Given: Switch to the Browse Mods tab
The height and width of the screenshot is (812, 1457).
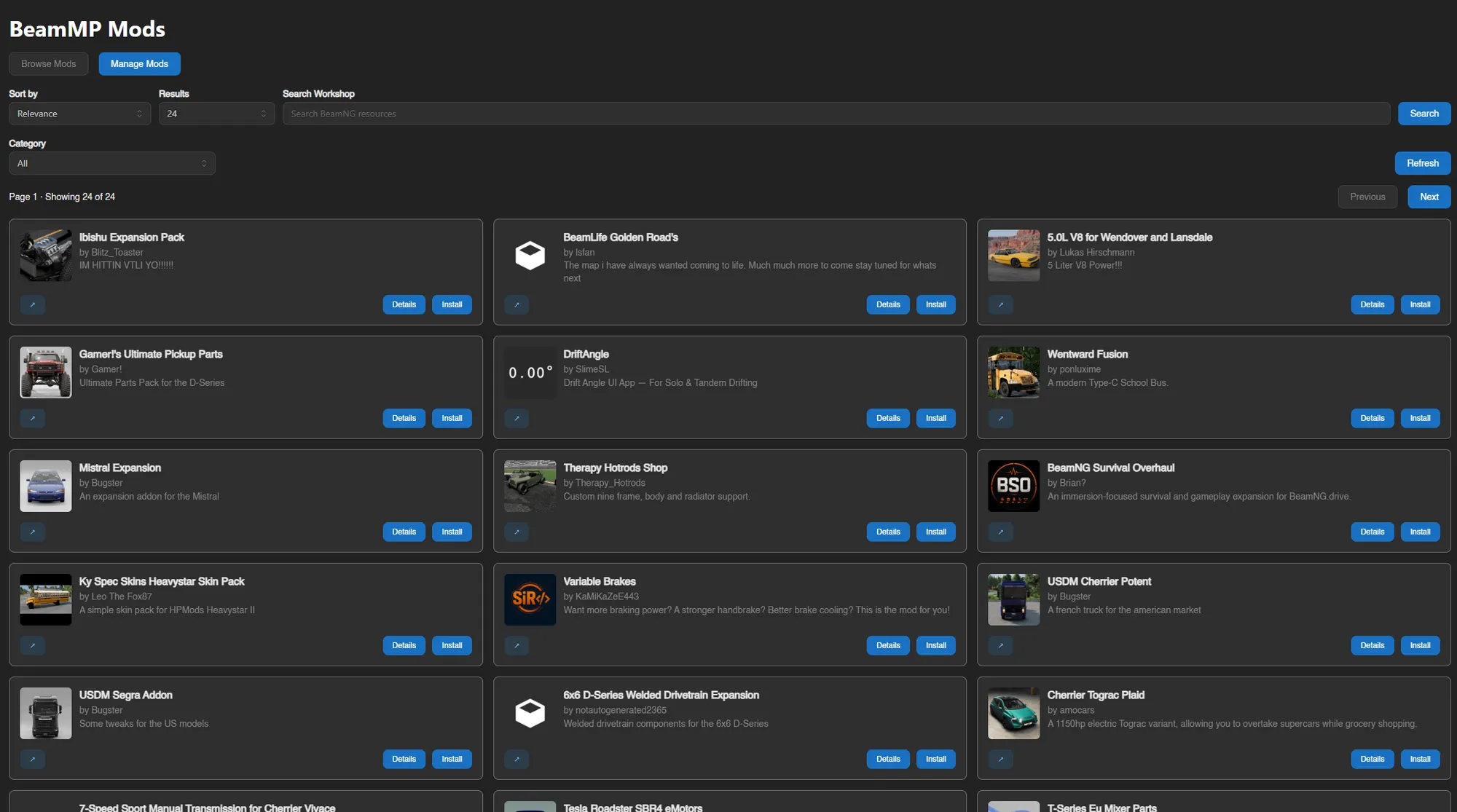Looking at the screenshot, I should coord(48,64).
